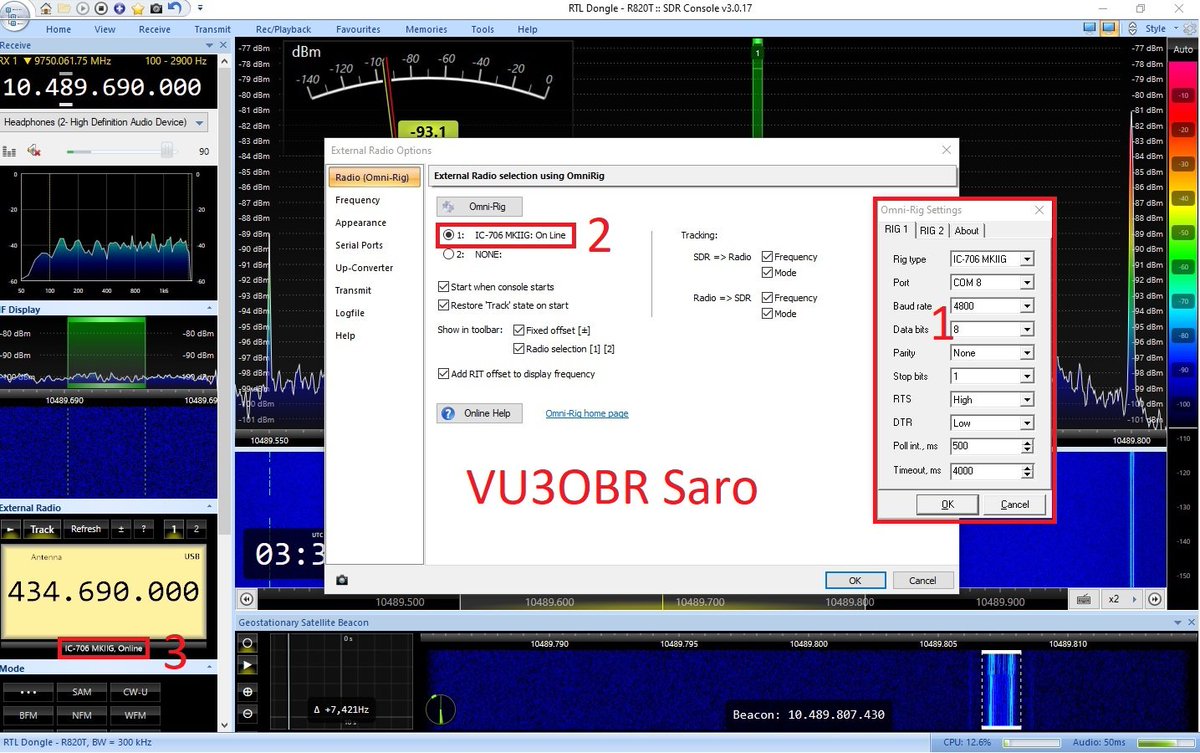Viewport: 1200px width, 753px height.
Task: Click the open folder icon in quick toolbar
Action: (x=64, y=9)
